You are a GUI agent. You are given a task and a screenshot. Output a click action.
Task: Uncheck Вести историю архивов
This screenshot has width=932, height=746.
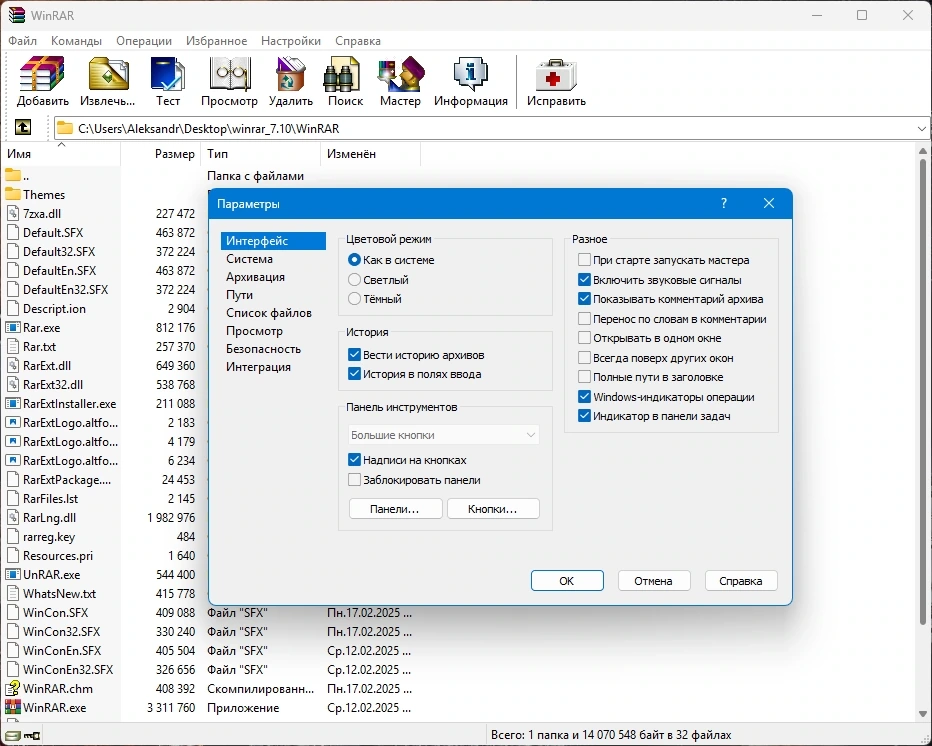coord(354,355)
